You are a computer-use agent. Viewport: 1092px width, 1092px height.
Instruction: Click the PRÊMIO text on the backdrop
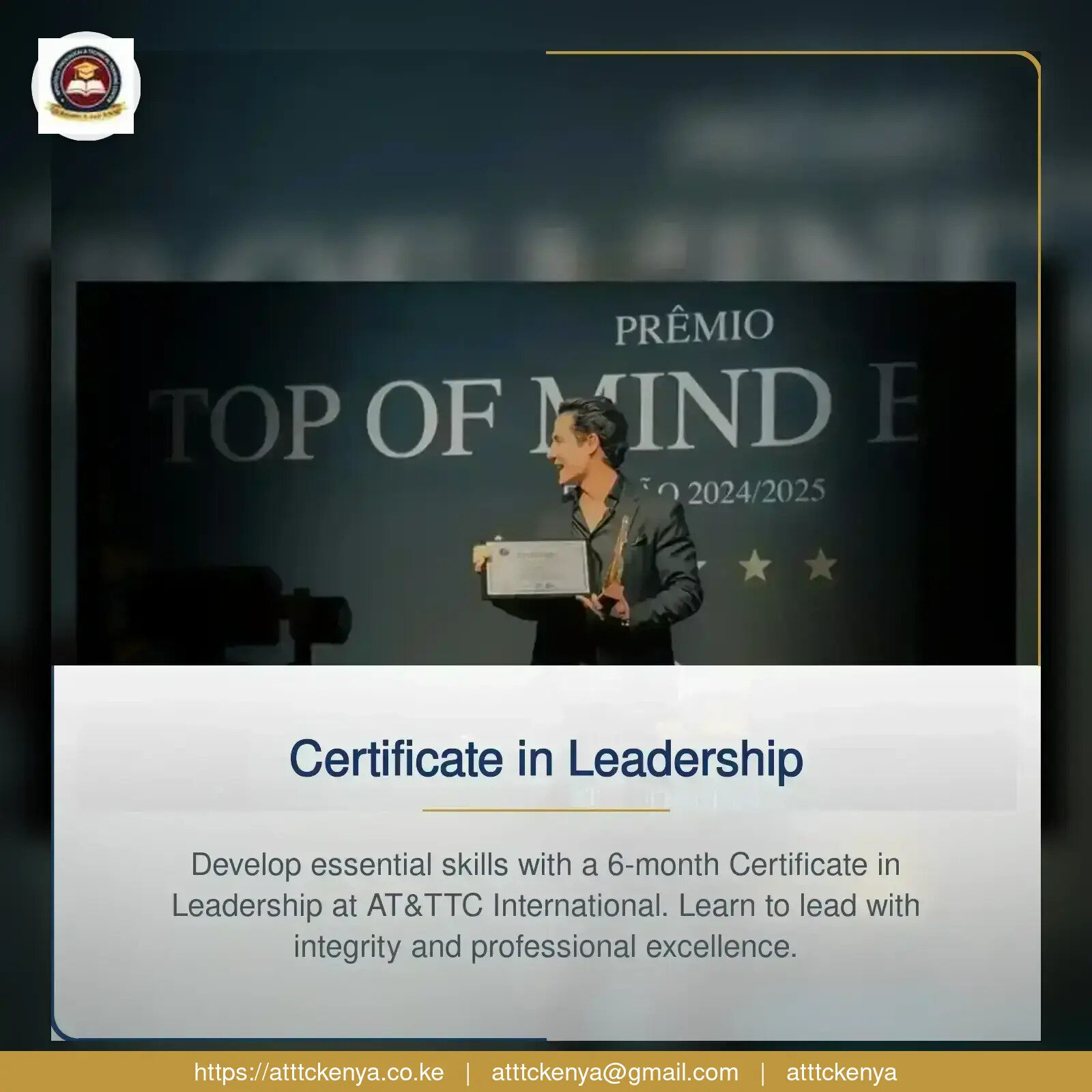point(694,327)
